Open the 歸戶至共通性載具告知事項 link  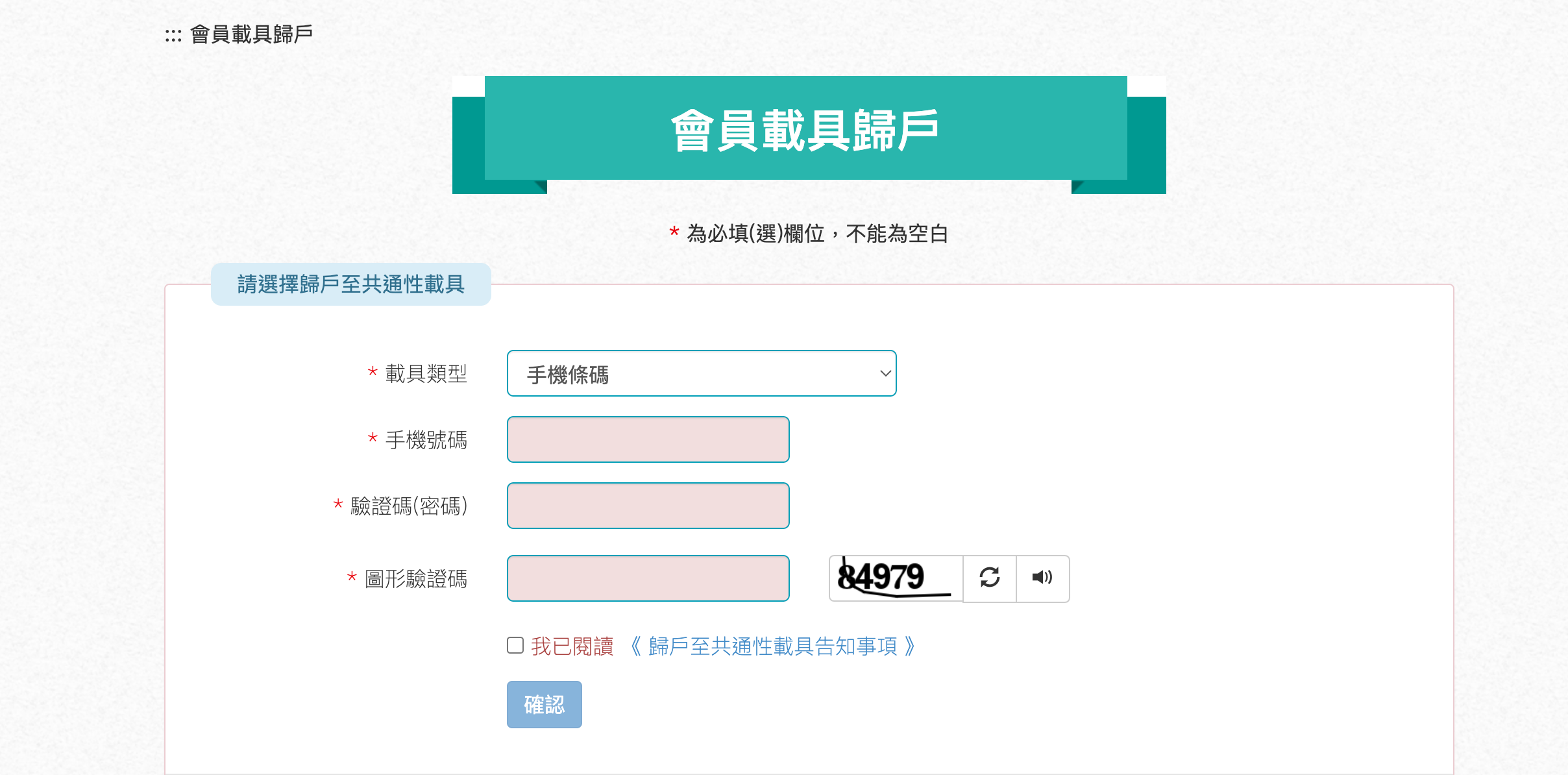click(x=773, y=646)
